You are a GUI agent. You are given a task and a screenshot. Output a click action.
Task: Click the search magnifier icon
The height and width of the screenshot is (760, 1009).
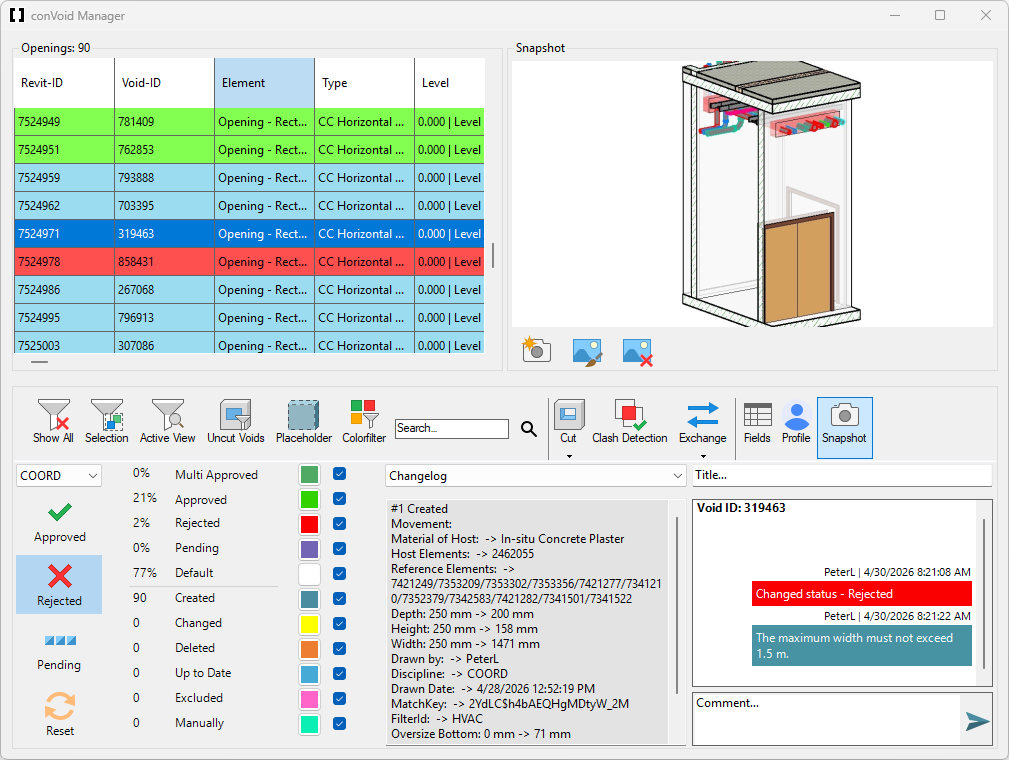(x=529, y=429)
